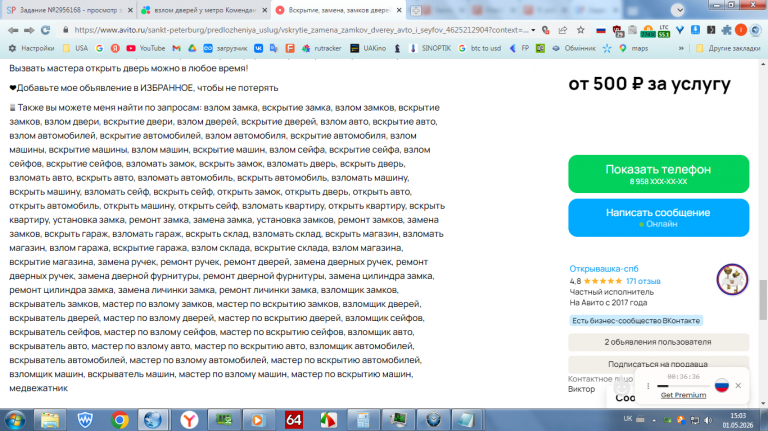Click the Get Premium link
Screen dimensions: 768x431
click(683, 395)
